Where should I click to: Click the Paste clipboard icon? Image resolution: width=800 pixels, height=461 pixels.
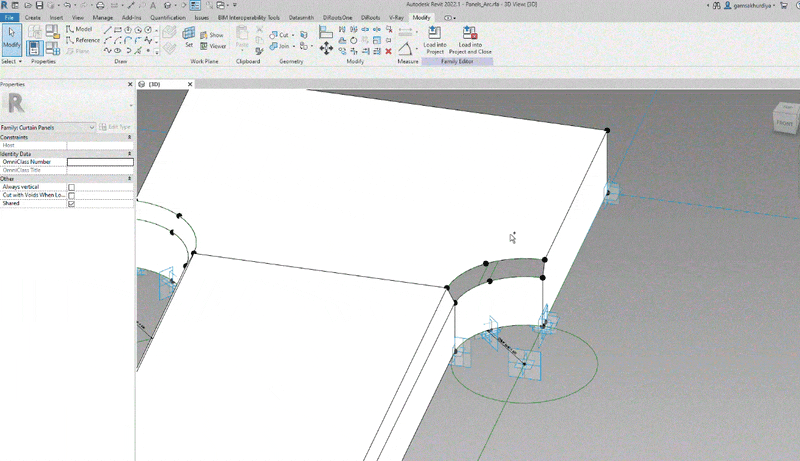pyautogui.click(x=242, y=37)
